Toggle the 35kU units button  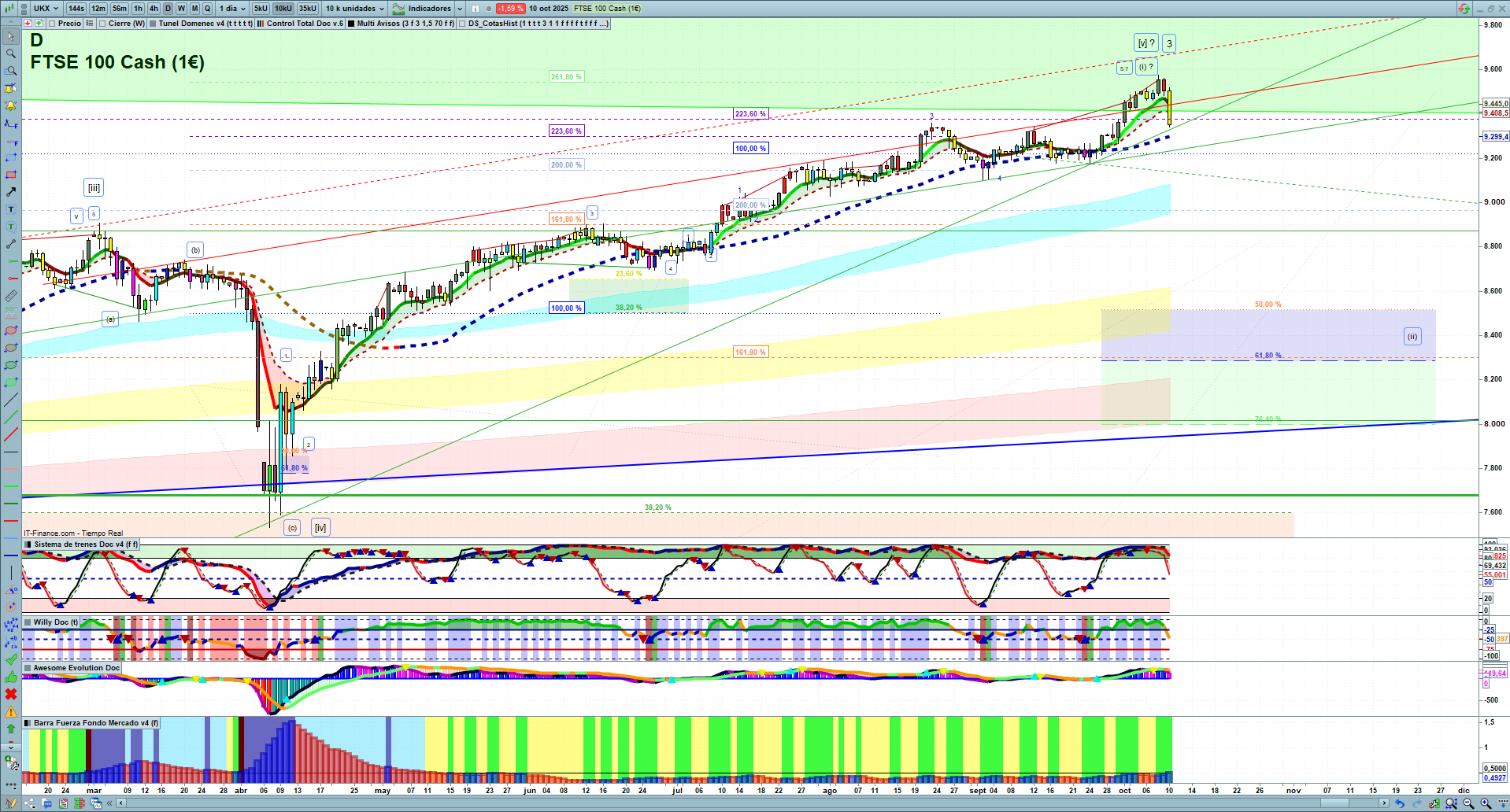pyautogui.click(x=307, y=9)
